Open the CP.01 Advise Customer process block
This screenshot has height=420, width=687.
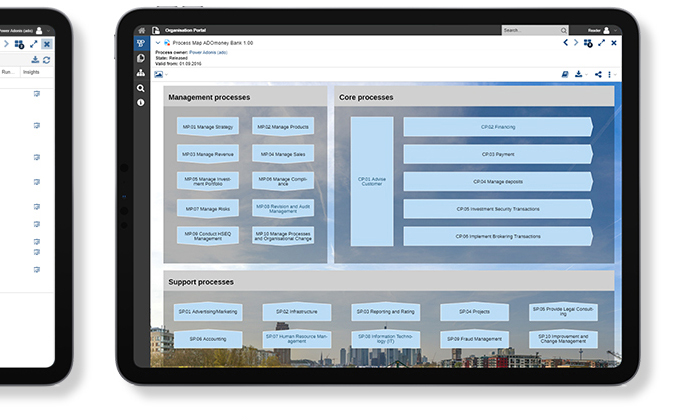tap(371, 181)
